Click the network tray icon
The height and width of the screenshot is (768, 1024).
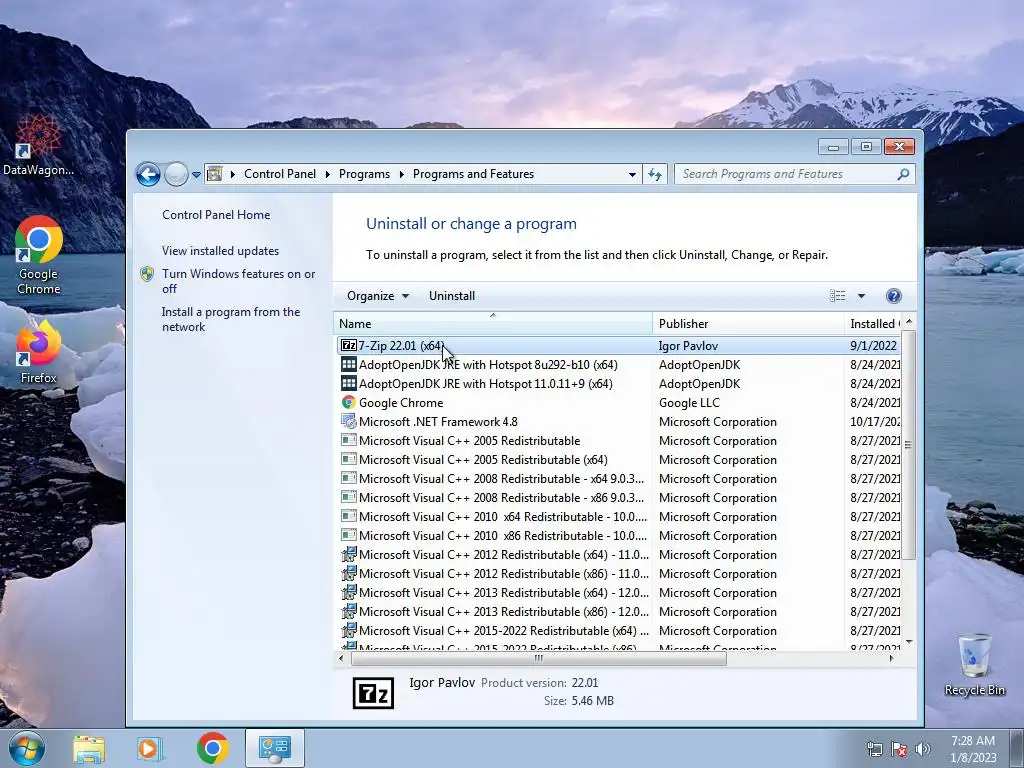[874, 749]
